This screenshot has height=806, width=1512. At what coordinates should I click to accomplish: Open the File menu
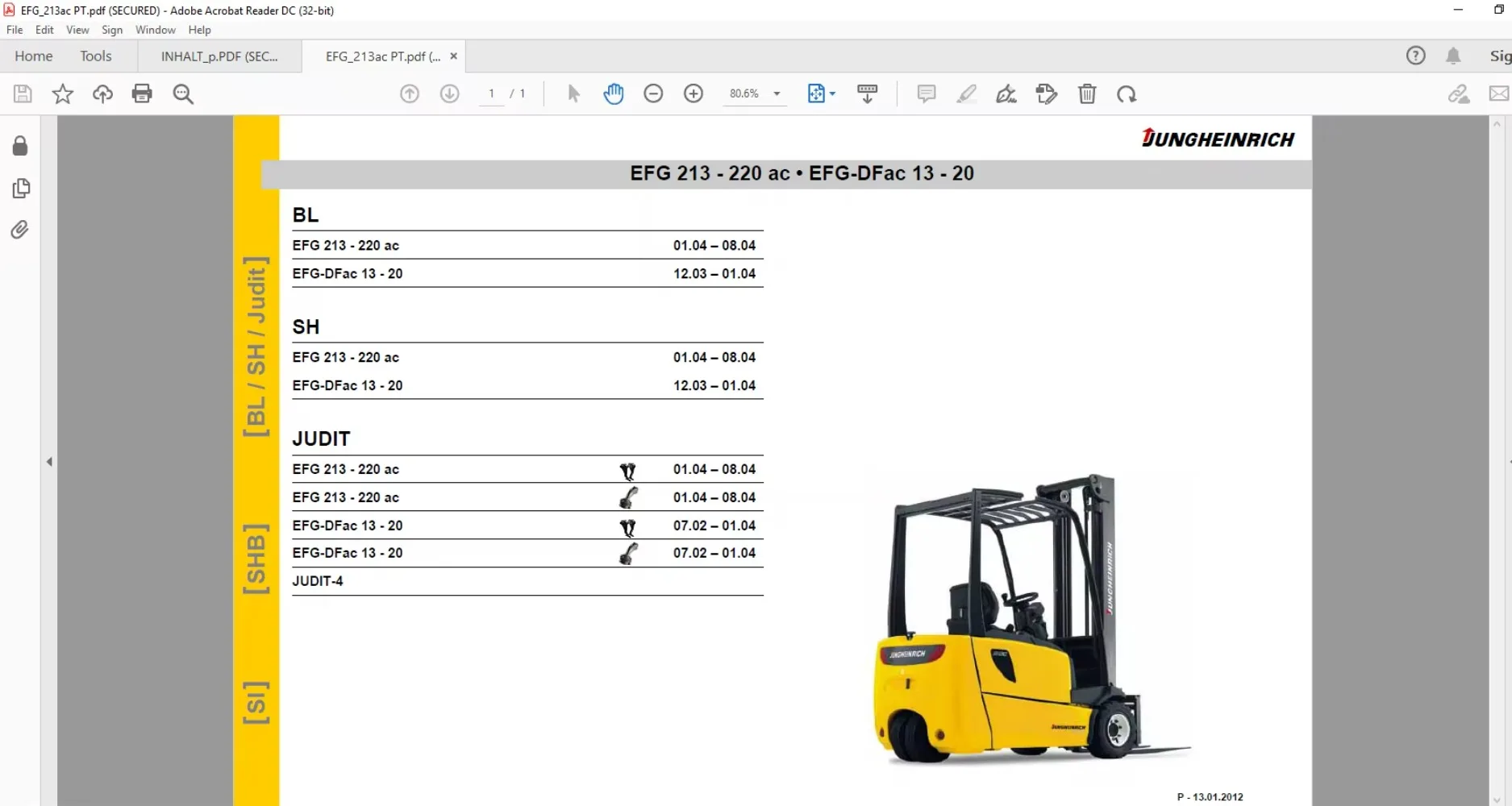pyautogui.click(x=15, y=30)
